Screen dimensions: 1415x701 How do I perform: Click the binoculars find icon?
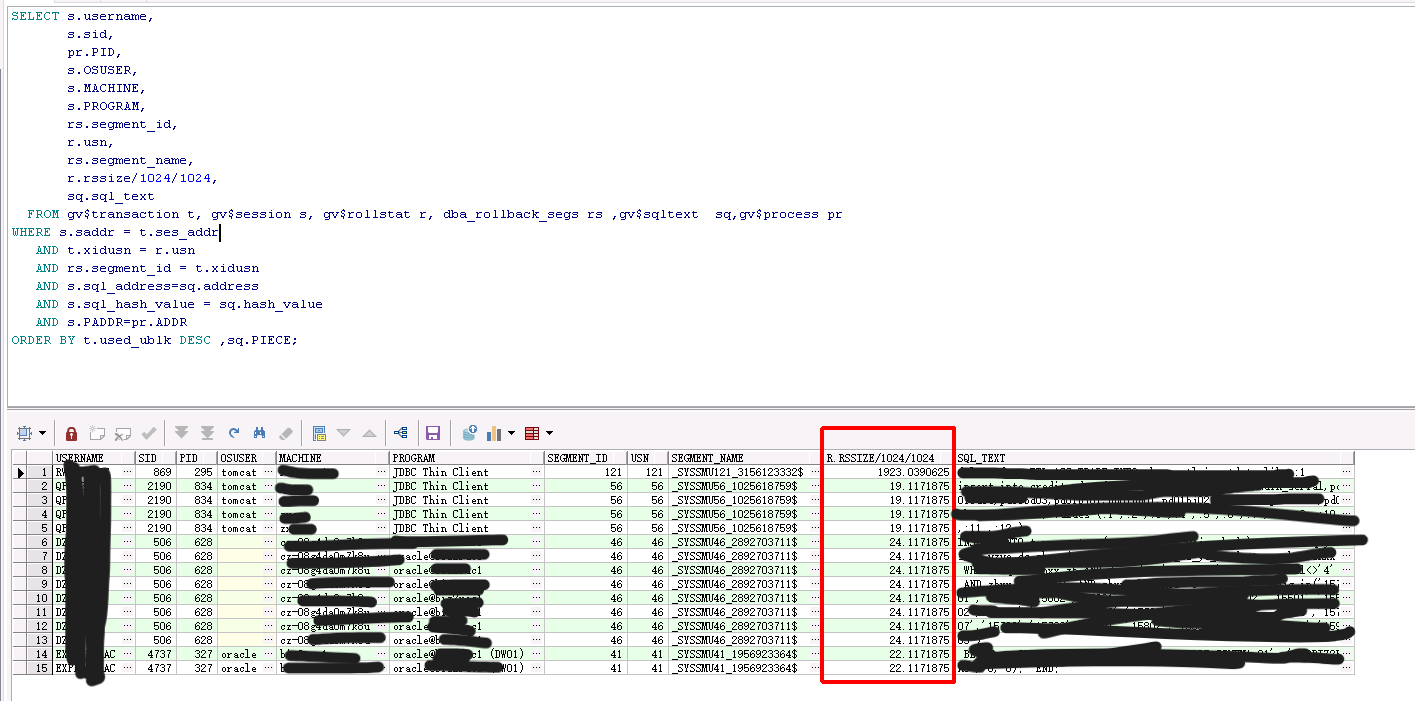[259, 433]
